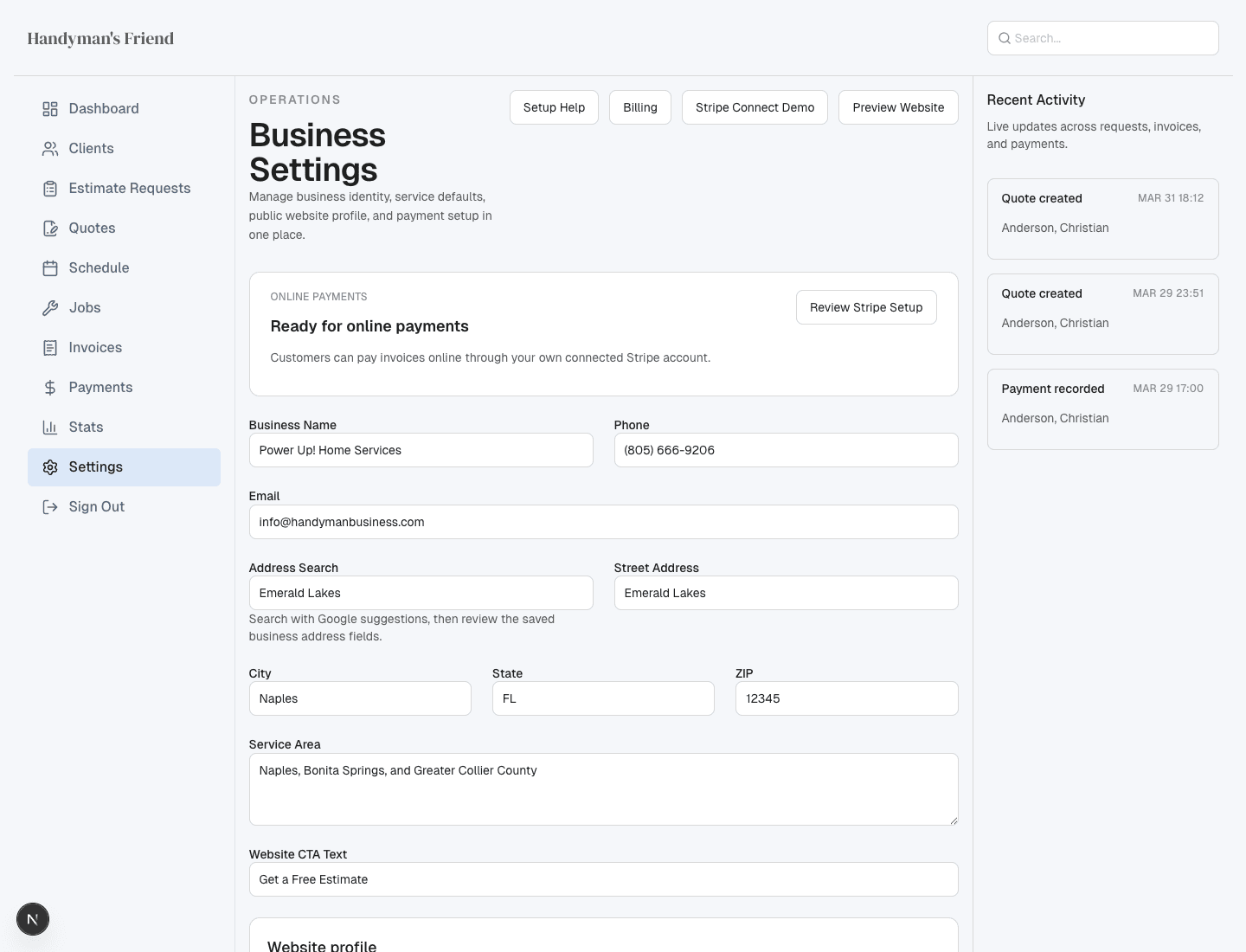Click the ZIP field showing 12345
The width and height of the screenshot is (1246, 952).
847,698
